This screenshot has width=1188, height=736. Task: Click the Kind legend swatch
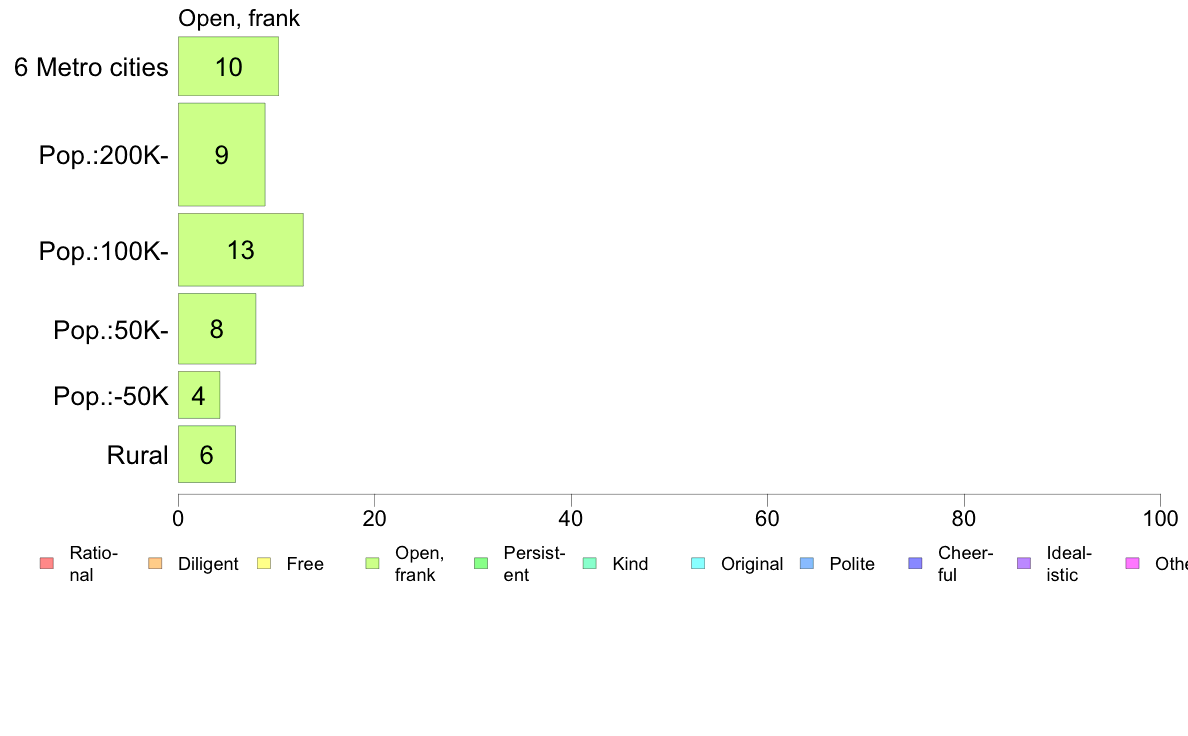pyautogui.click(x=589, y=563)
